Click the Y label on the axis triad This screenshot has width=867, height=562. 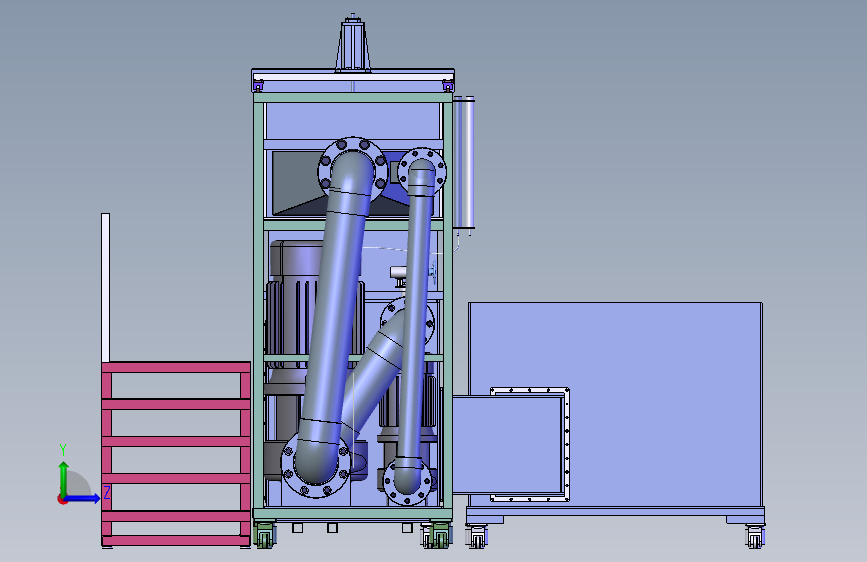[x=63, y=450]
